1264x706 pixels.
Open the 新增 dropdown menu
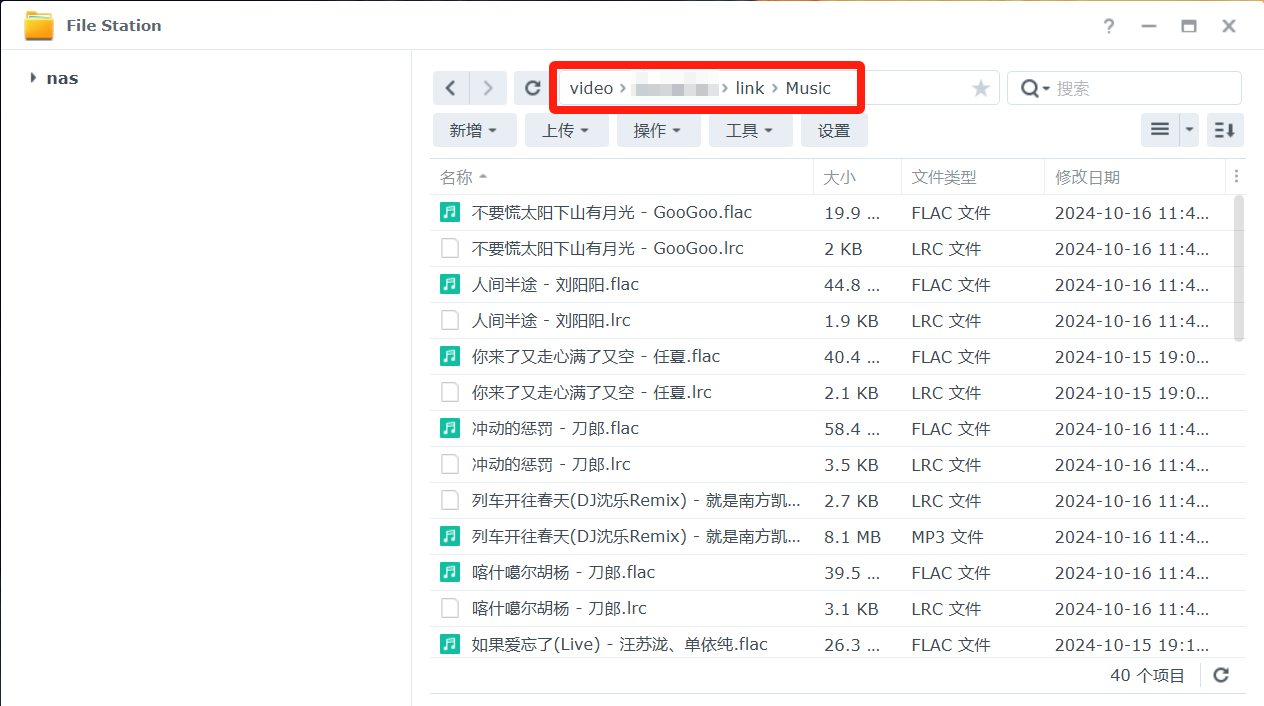(474, 130)
